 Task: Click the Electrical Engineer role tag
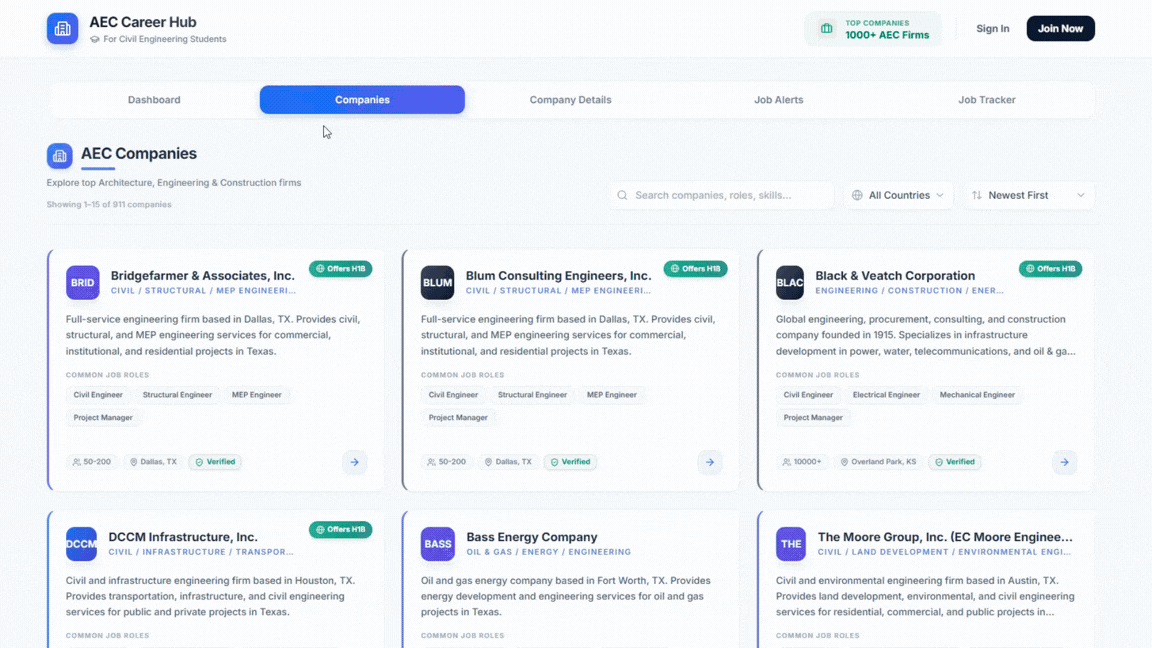[x=886, y=395]
